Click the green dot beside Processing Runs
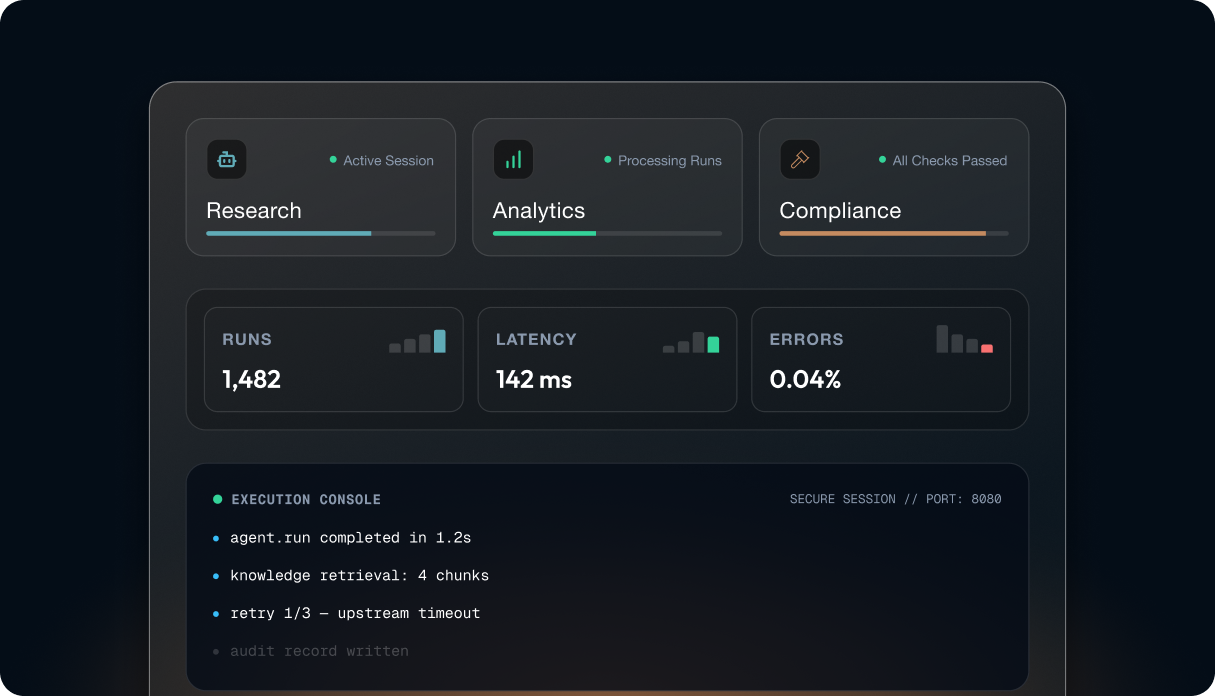 (607, 159)
